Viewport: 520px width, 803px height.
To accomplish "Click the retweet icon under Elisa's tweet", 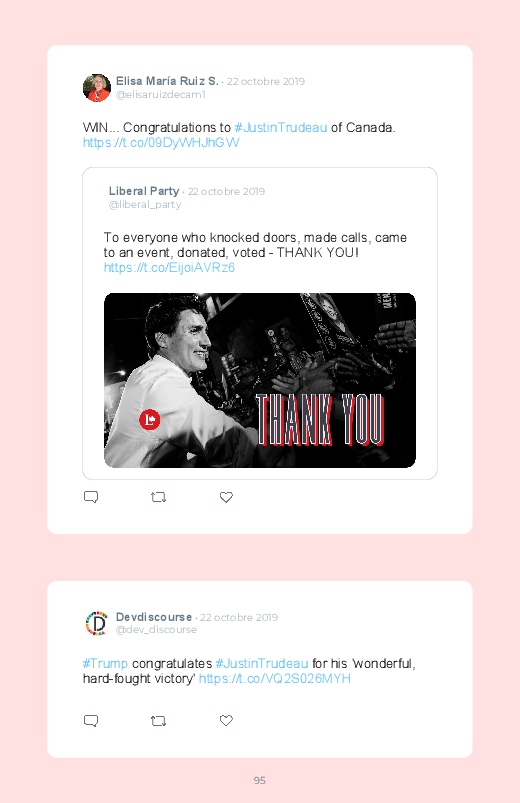I will [158, 497].
